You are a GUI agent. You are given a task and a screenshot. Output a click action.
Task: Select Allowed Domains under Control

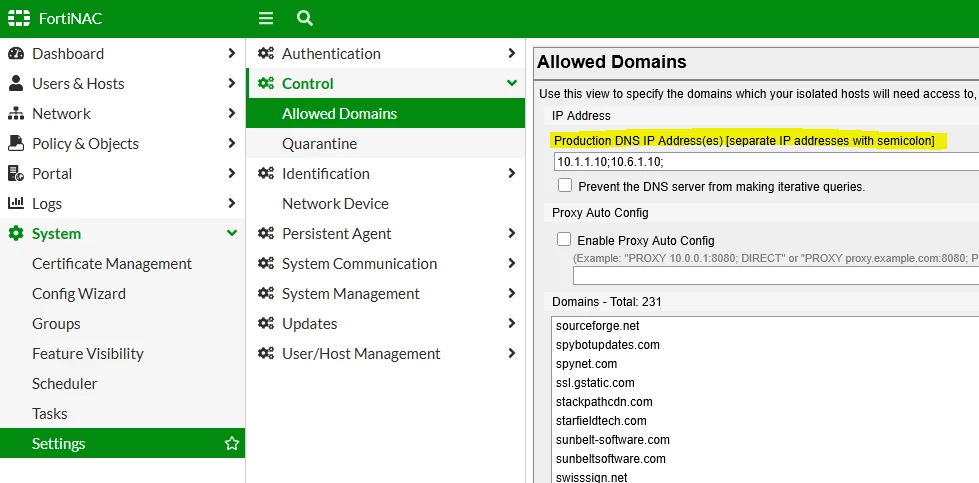[385, 114]
